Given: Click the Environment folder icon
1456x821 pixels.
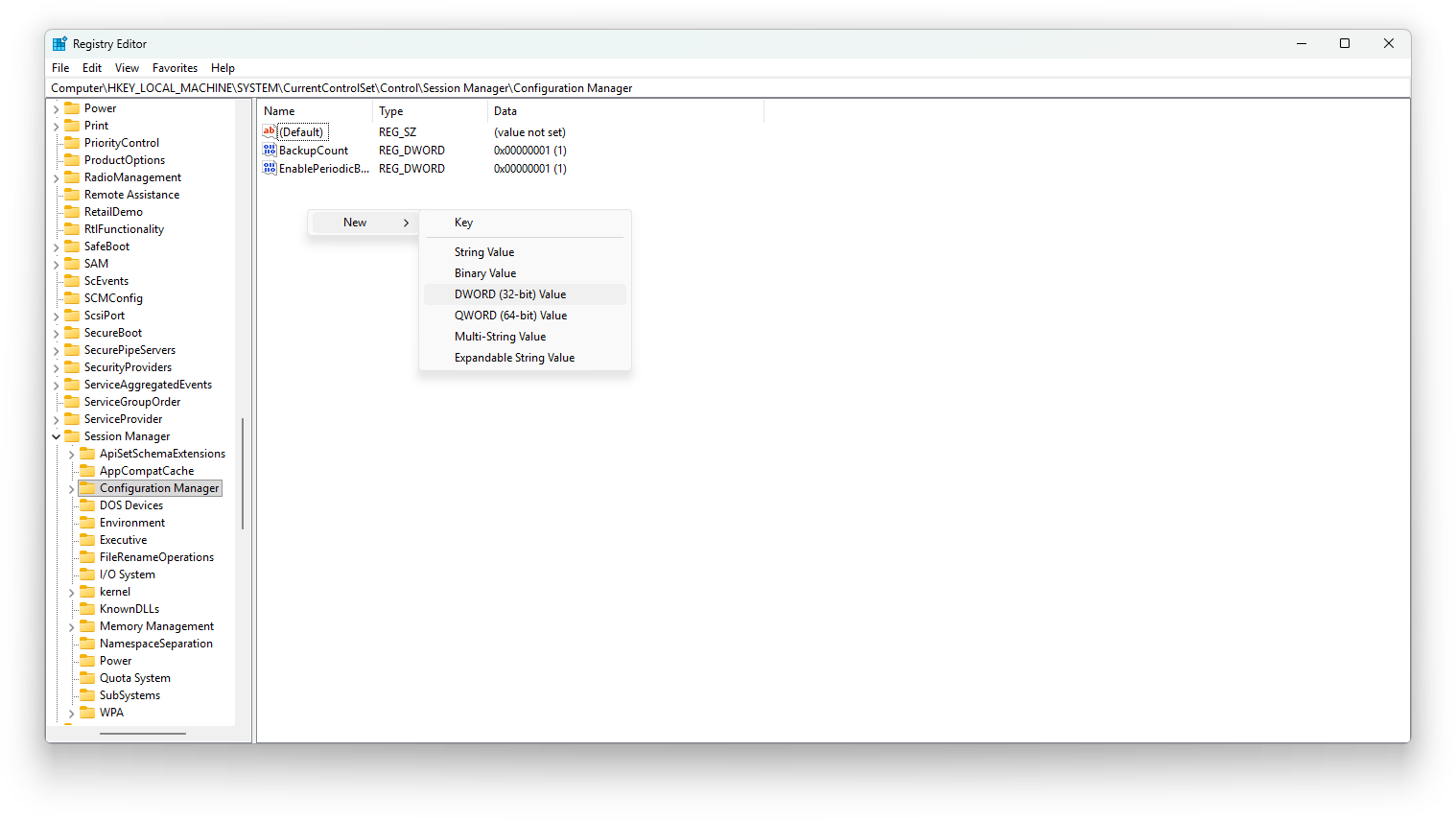Looking at the screenshot, I should click(87, 523).
